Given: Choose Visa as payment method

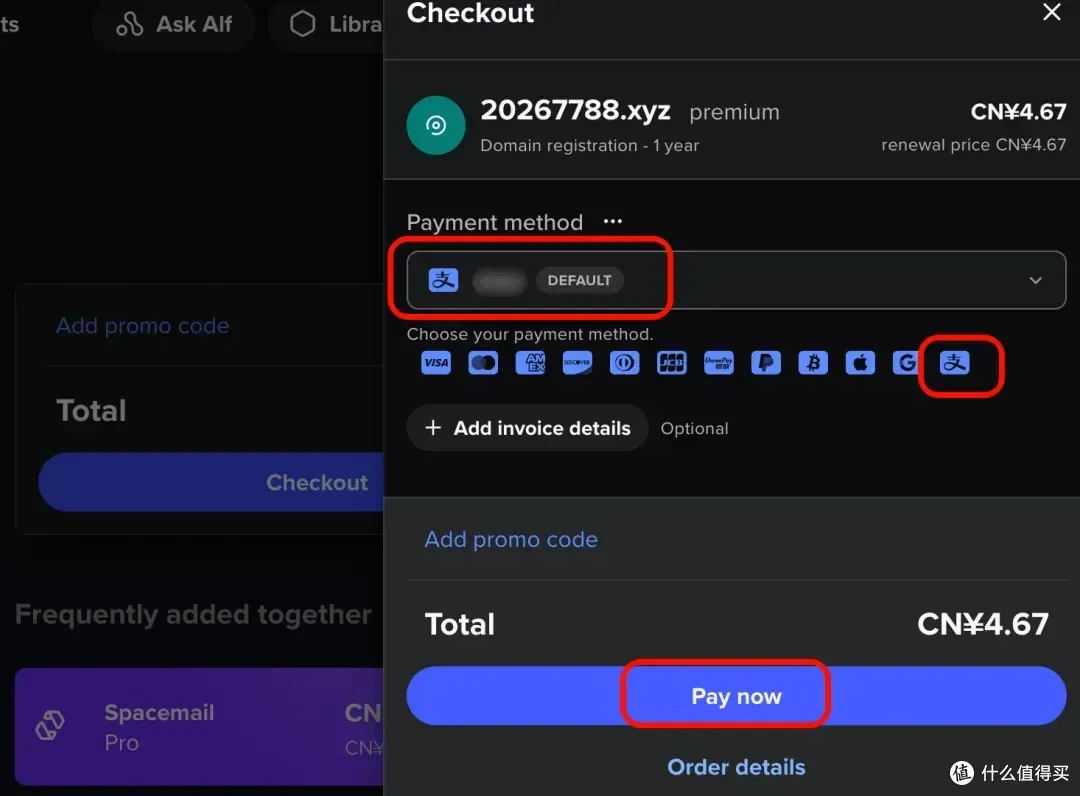Looking at the screenshot, I should point(436,363).
